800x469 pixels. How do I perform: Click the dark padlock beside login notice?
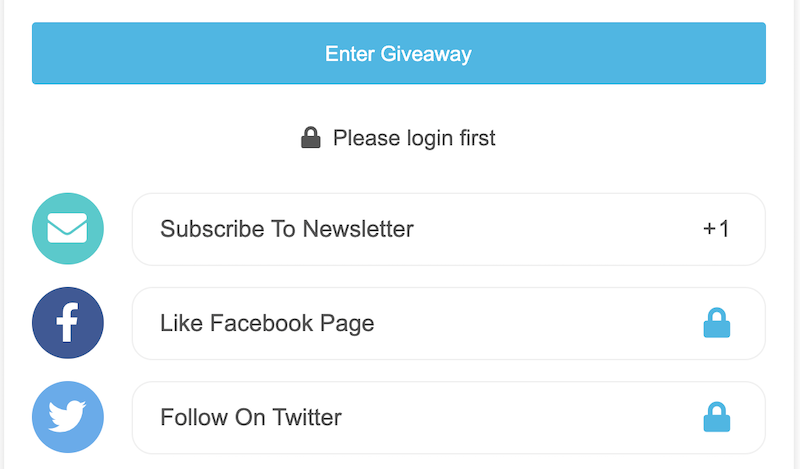coord(311,138)
